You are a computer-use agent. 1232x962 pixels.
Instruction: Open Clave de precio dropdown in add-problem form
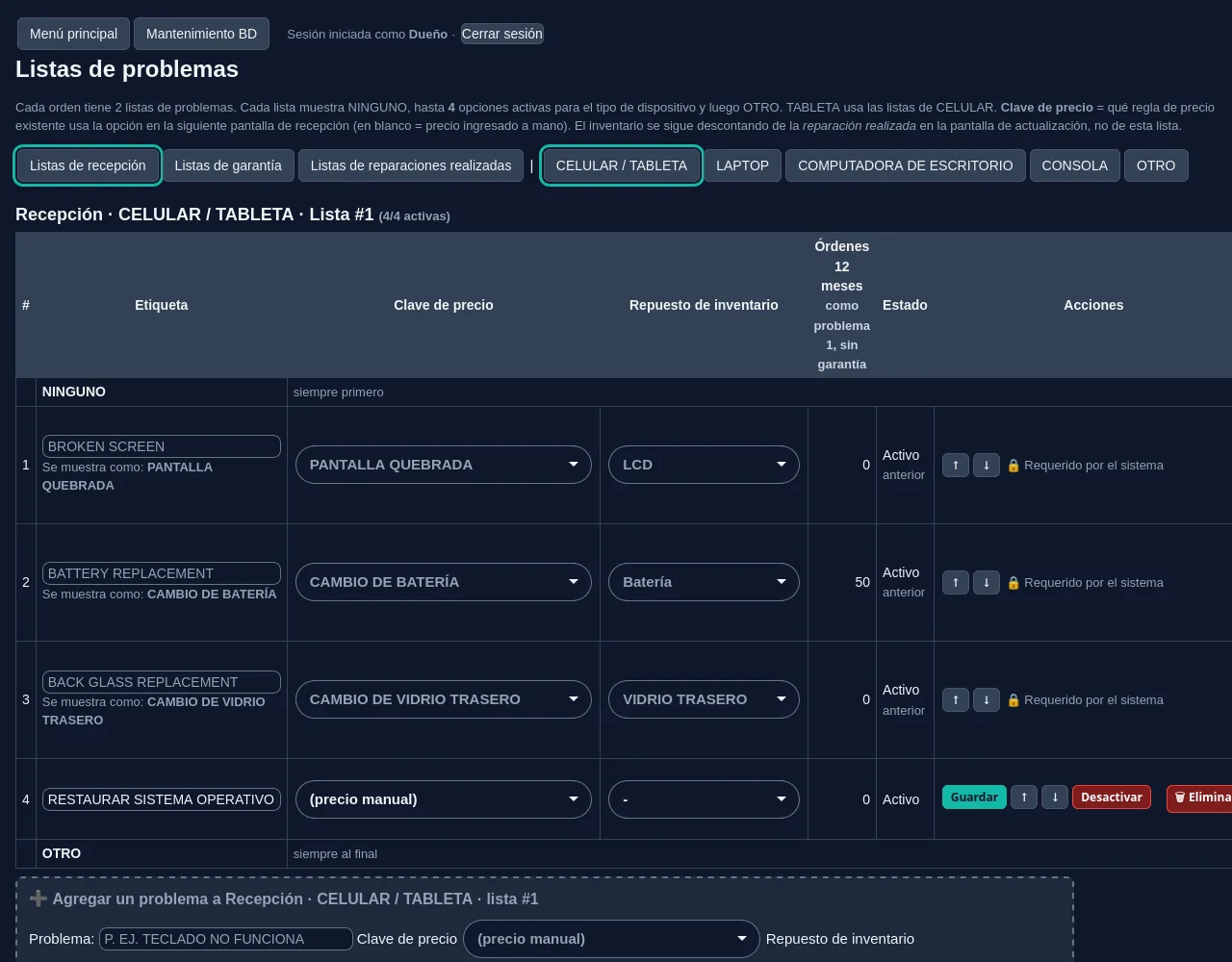[x=611, y=939]
